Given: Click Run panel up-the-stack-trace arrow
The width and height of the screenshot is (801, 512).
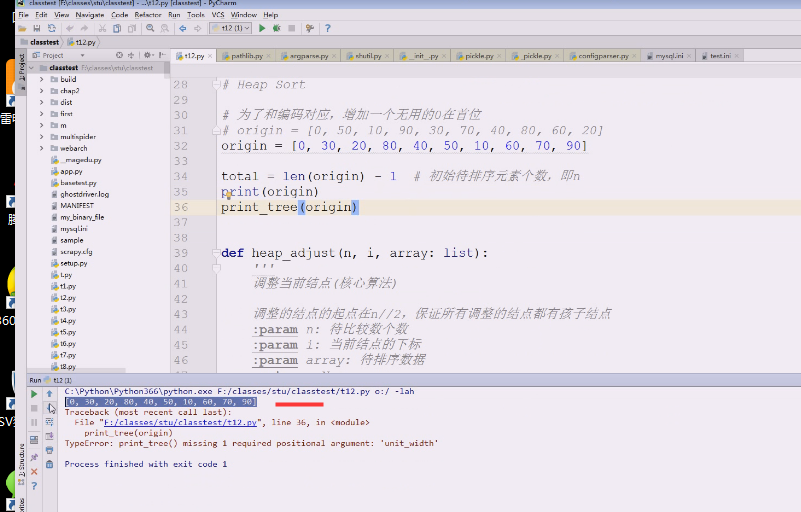Looking at the screenshot, I should click(50, 394).
